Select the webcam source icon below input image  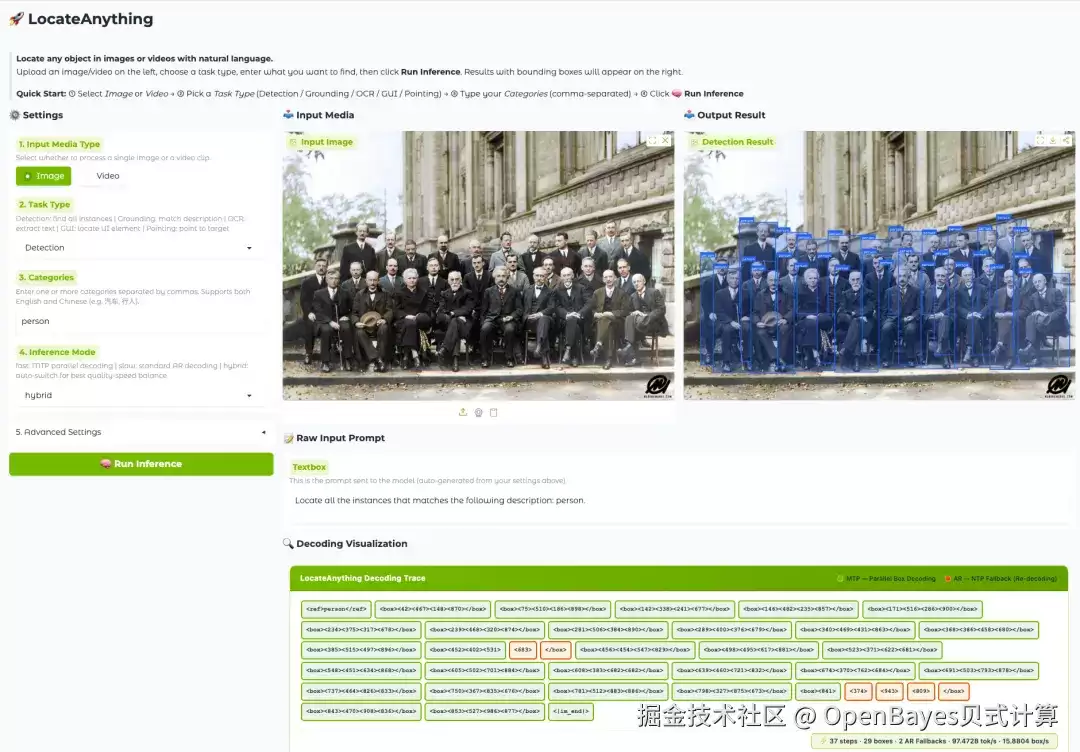point(478,412)
